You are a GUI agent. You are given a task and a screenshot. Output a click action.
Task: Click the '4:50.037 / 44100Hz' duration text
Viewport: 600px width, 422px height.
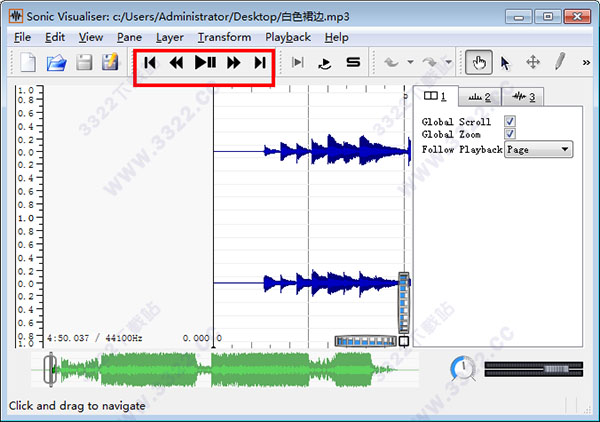click(95, 338)
